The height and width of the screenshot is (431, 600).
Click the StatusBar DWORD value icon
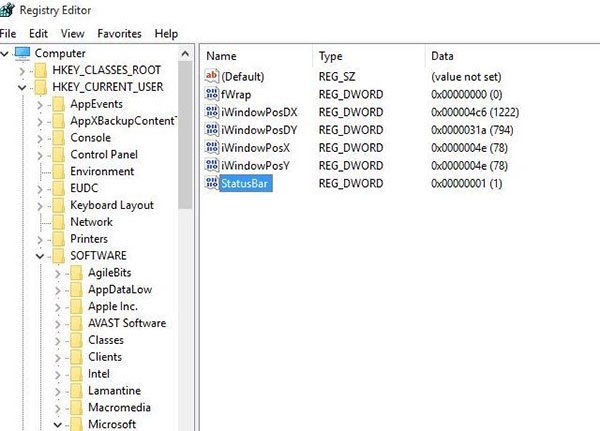[211, 184]
